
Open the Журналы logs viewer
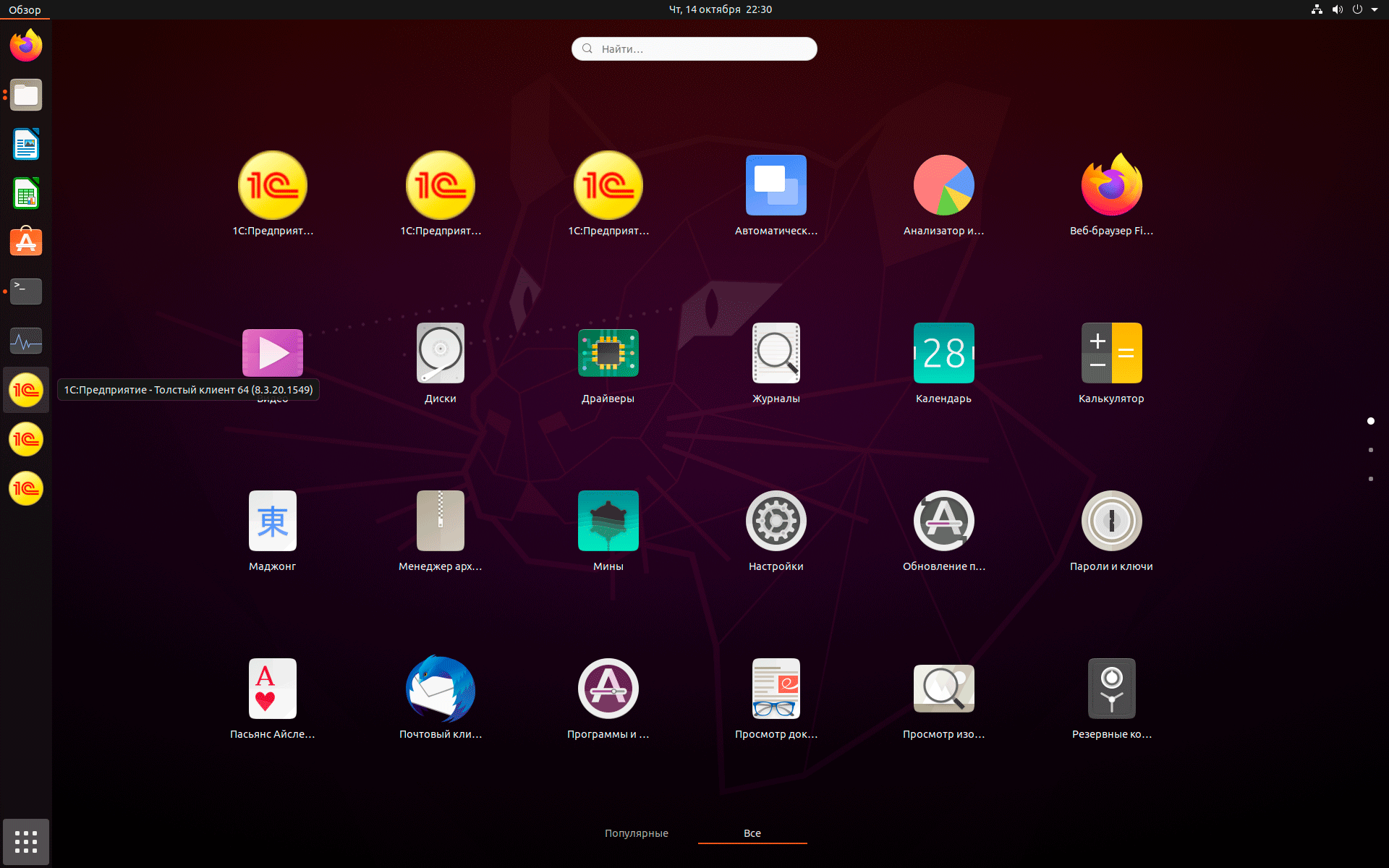pyautogui.click(x=776, y=354)
